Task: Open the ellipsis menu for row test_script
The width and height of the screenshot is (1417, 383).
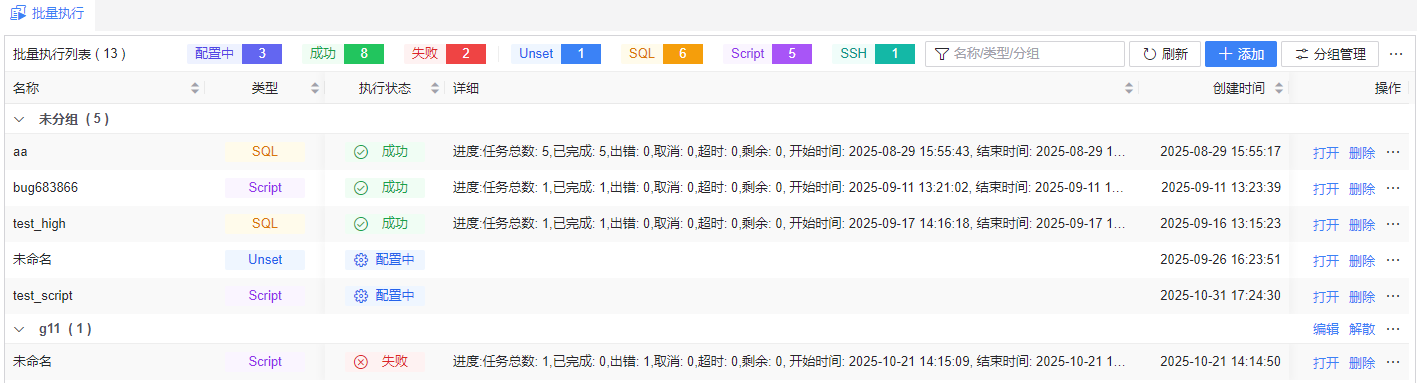Action: pyautogui.click(x=1393, y=296)
